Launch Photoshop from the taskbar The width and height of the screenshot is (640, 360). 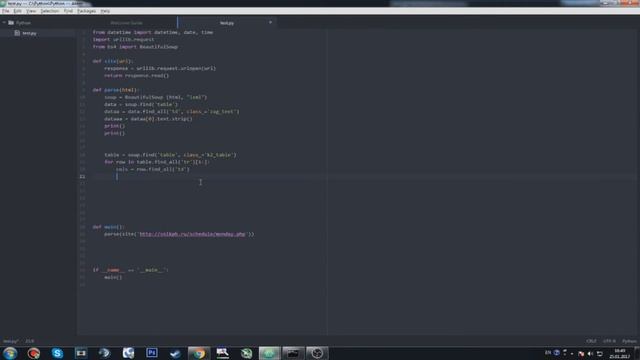[x=152, y=353]
